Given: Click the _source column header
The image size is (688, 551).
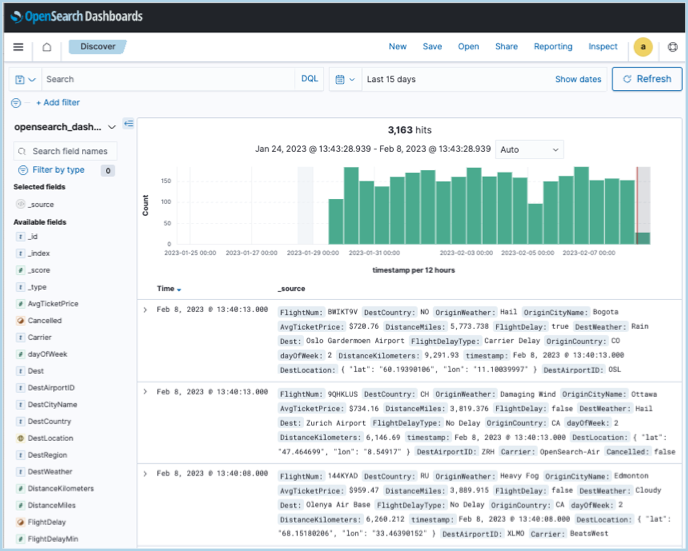Looking at the screenshot, I should 291,289.
